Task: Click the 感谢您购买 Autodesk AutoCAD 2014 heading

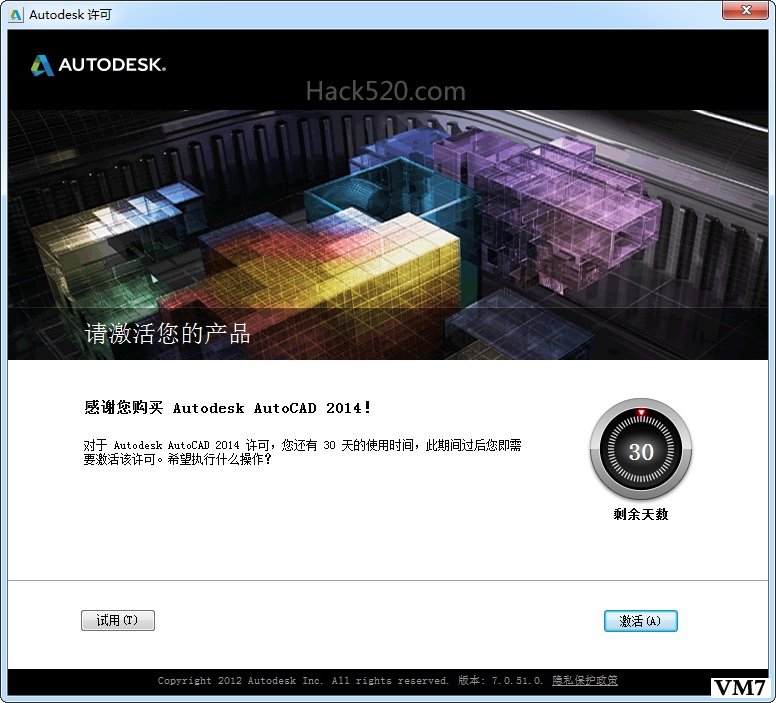Action: pyautogui.click(x=228, y=408)
